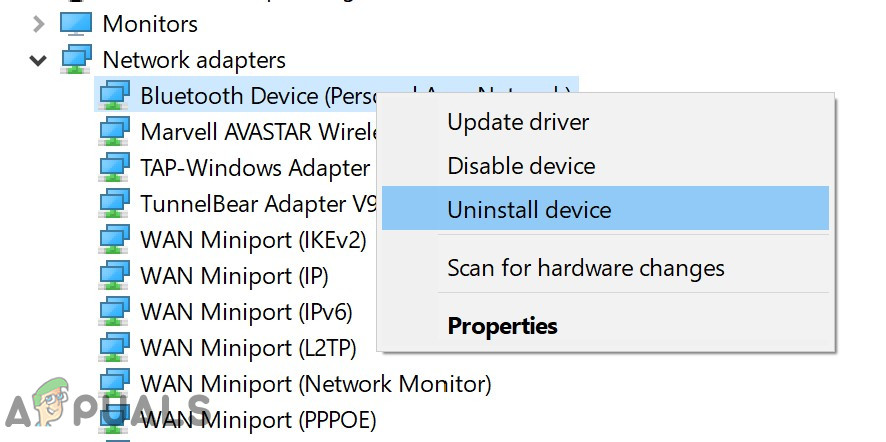Screen dimensions: 886x442
Task: Select Disable device in context menu
Action: pyautogui.click(x=521, y=166)
